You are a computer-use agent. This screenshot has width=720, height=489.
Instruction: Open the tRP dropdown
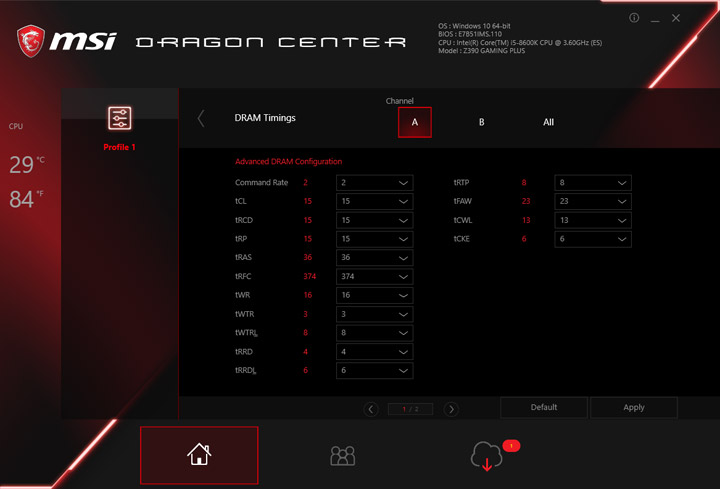click(374, 239)
